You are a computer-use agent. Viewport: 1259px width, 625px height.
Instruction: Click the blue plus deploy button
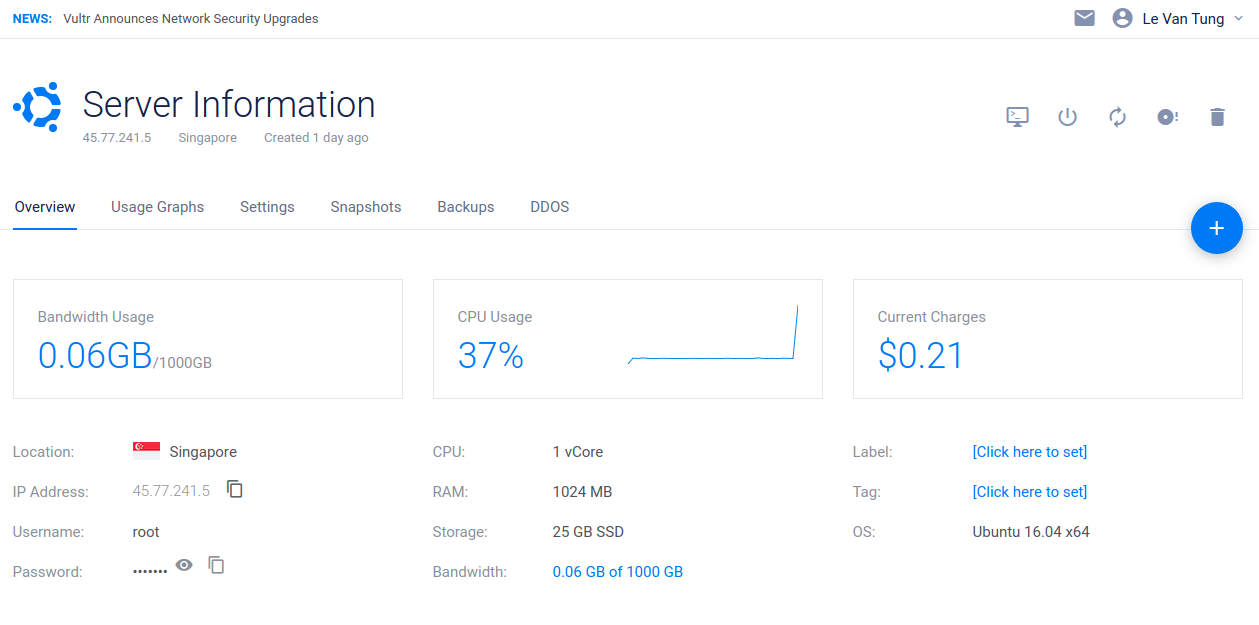[x=1216, y=228]
